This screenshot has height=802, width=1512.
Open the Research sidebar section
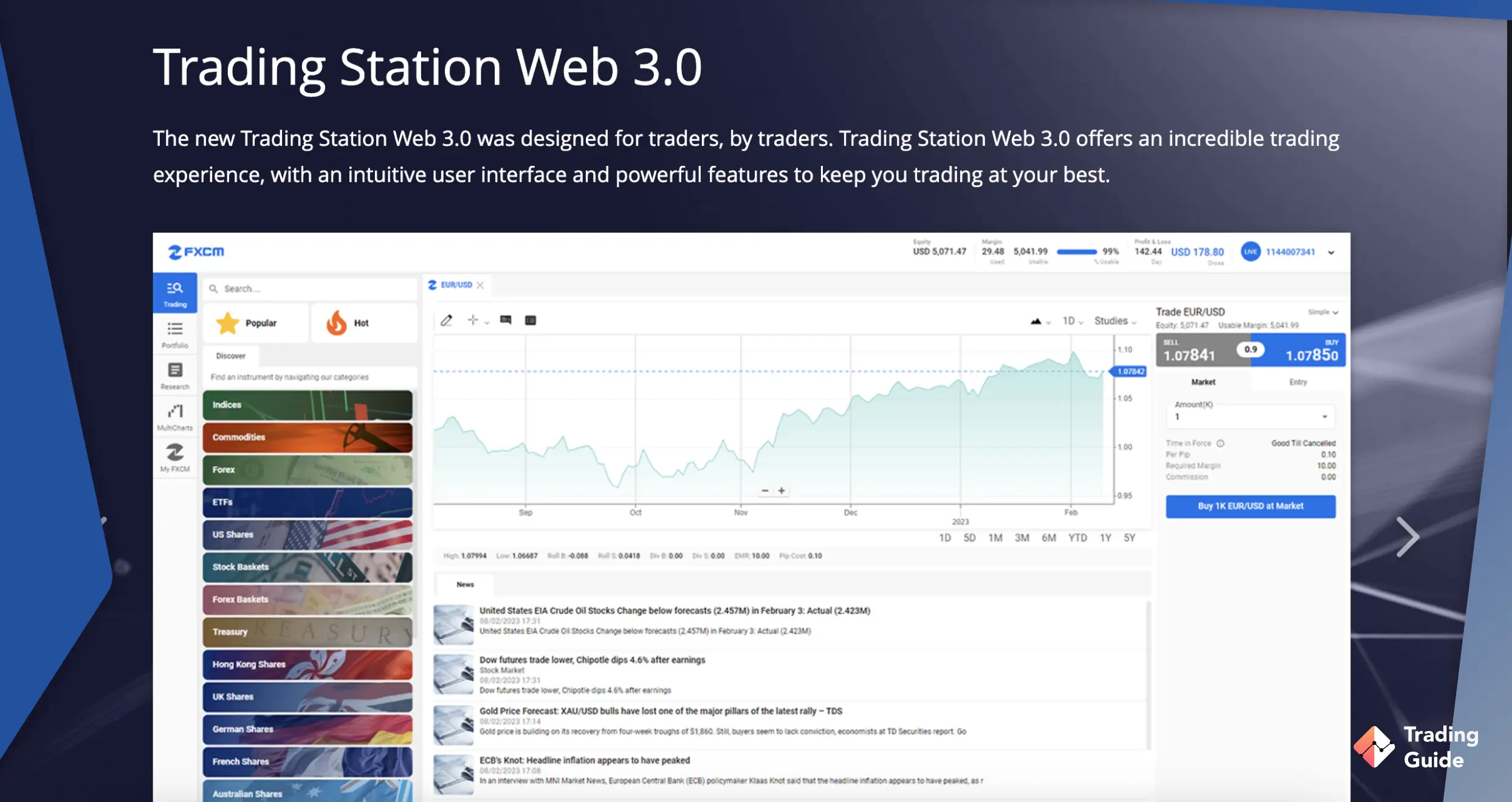pos(175,376)
